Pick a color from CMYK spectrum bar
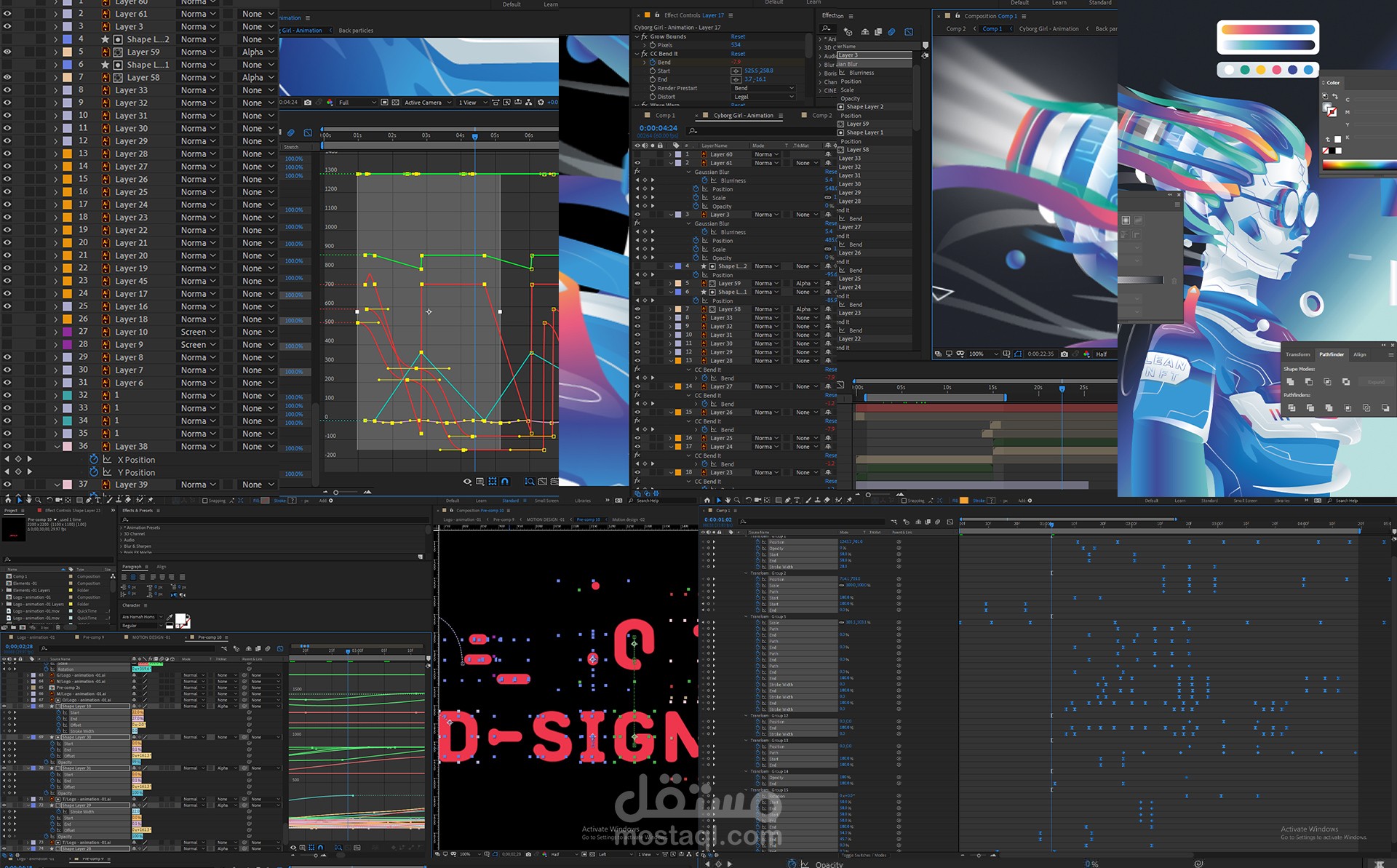The height and width of the screenshot is (868, 1397). 1357,165
